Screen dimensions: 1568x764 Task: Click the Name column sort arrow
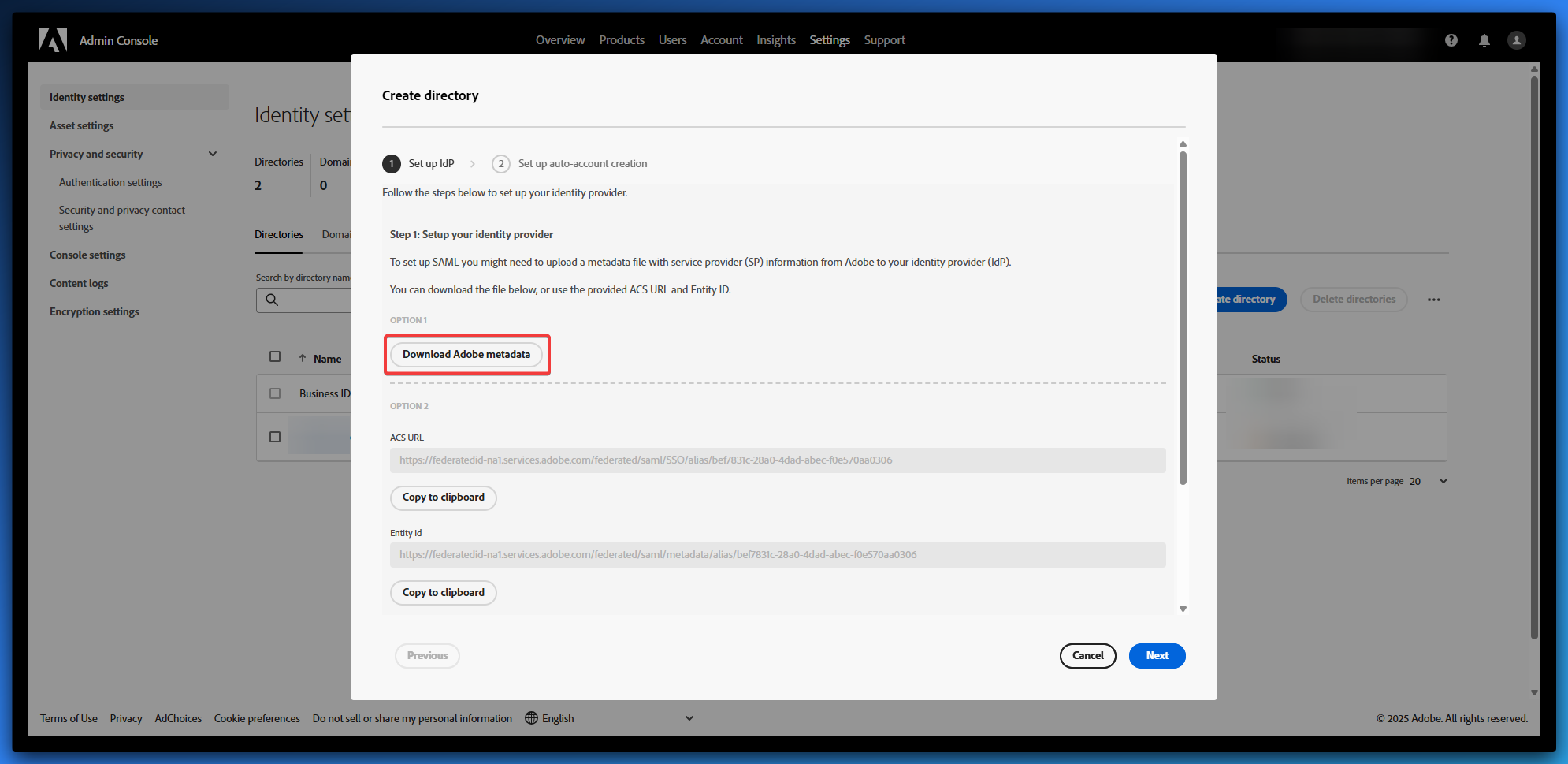(303, 359)
